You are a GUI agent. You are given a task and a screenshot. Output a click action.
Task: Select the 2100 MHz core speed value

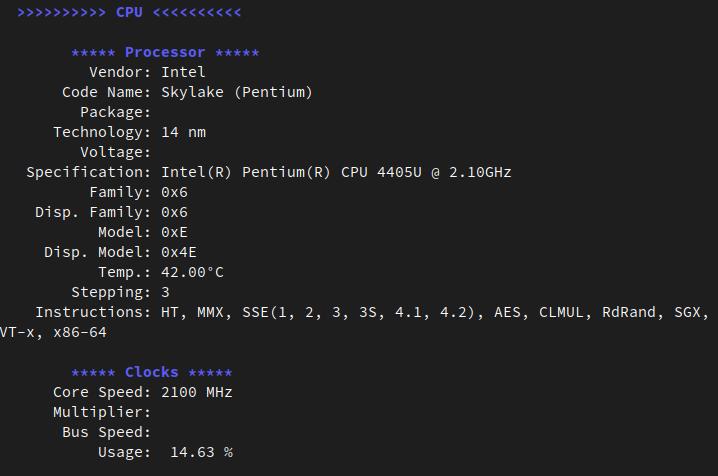tap(197, 392)
